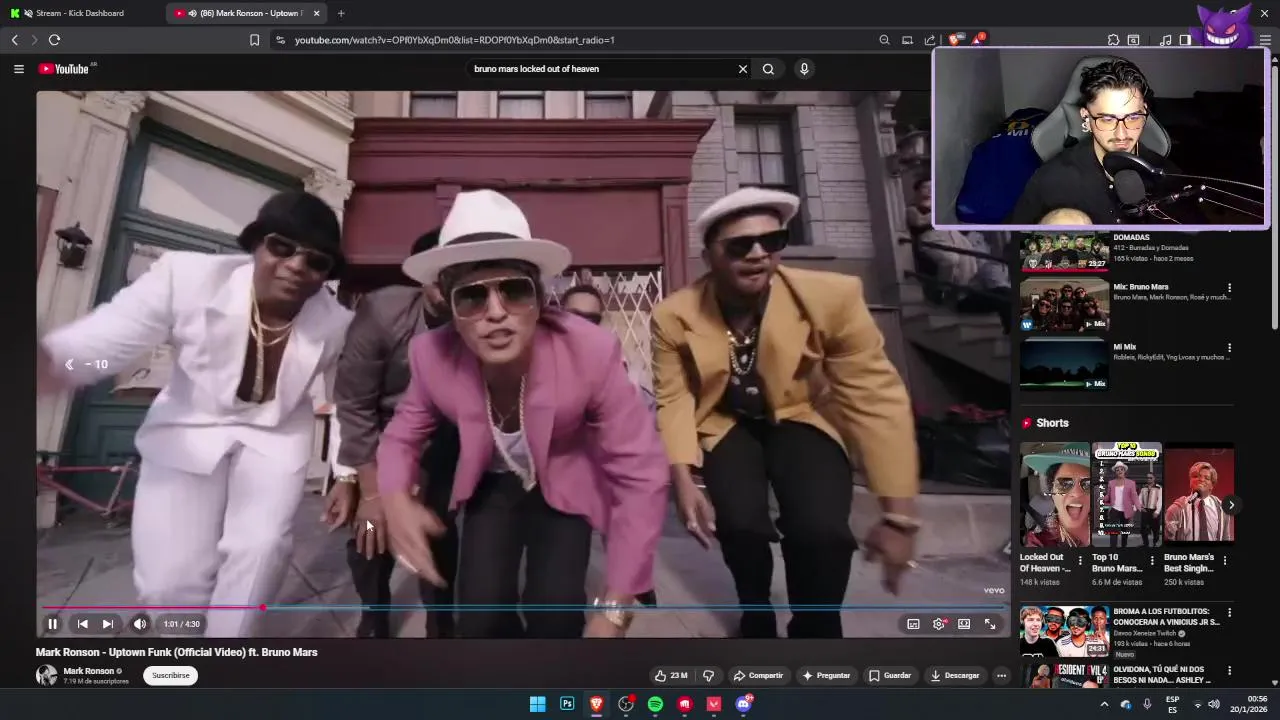Click the Preguntar button
This screenshot has height=720, width=1280.
coord(826,675)
